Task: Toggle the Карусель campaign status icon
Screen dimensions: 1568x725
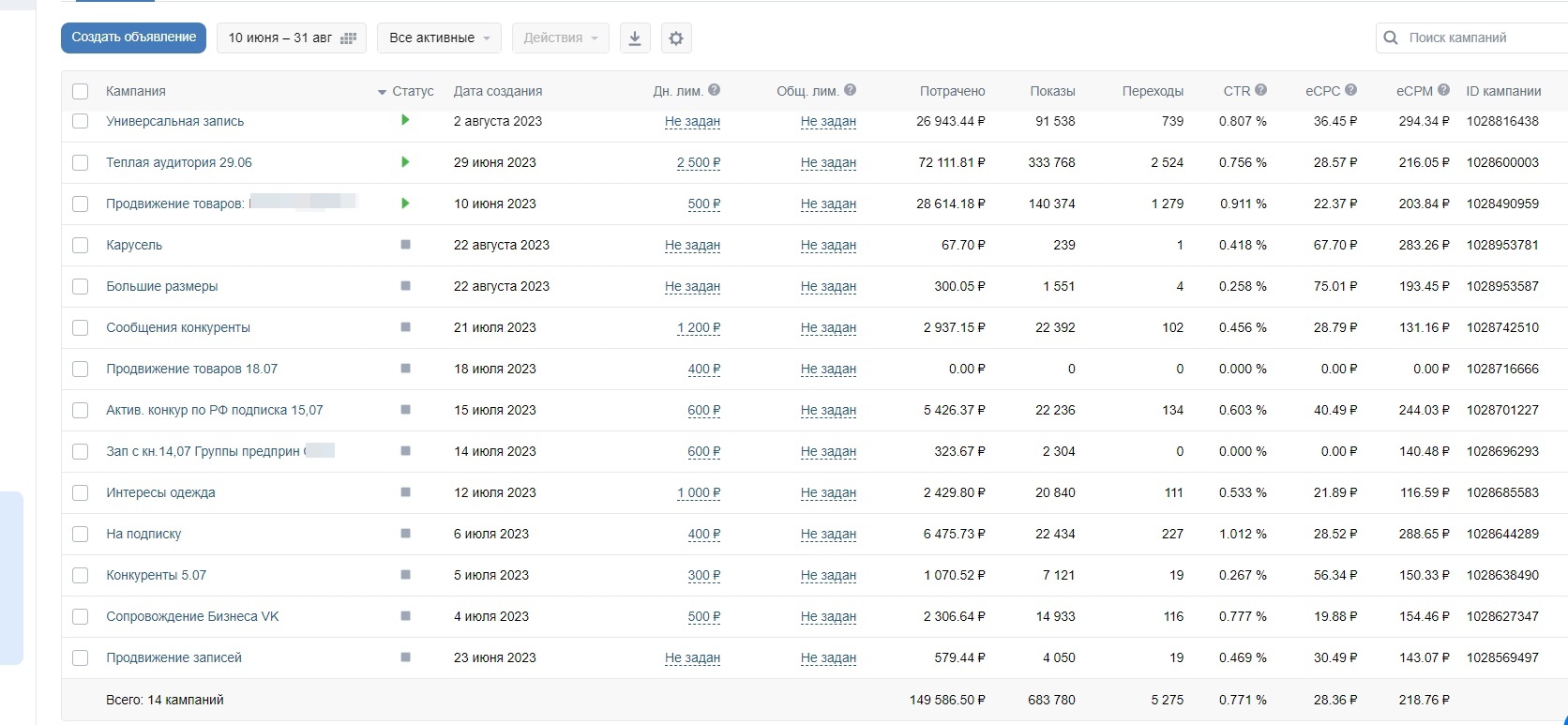Action: point(405,244)
